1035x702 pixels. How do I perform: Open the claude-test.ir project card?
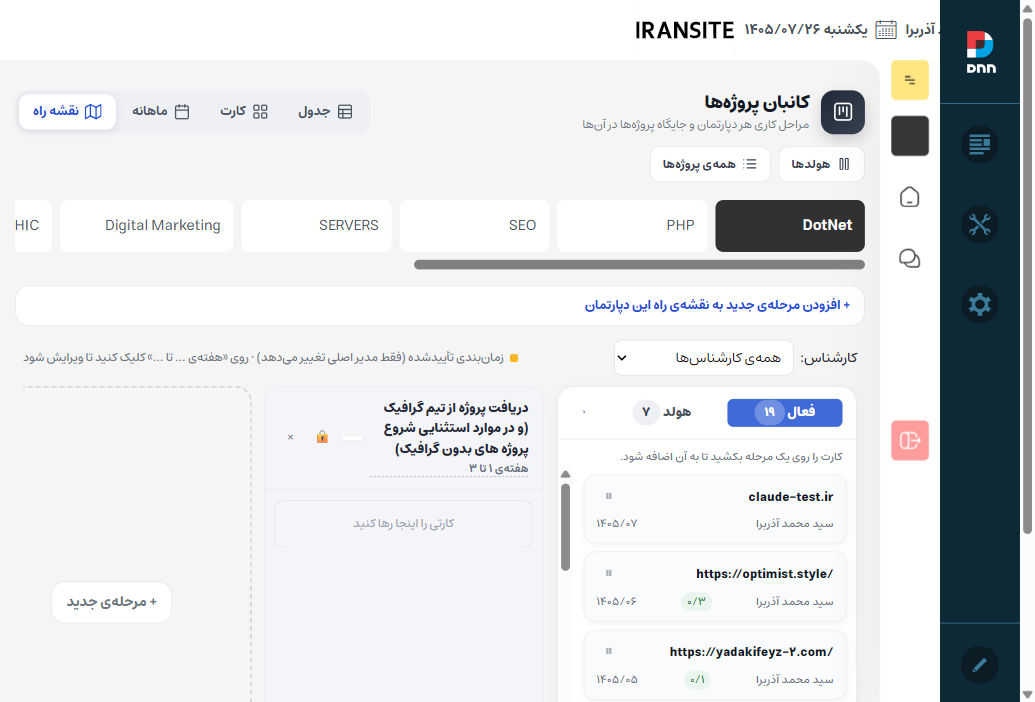coord(715,509)
